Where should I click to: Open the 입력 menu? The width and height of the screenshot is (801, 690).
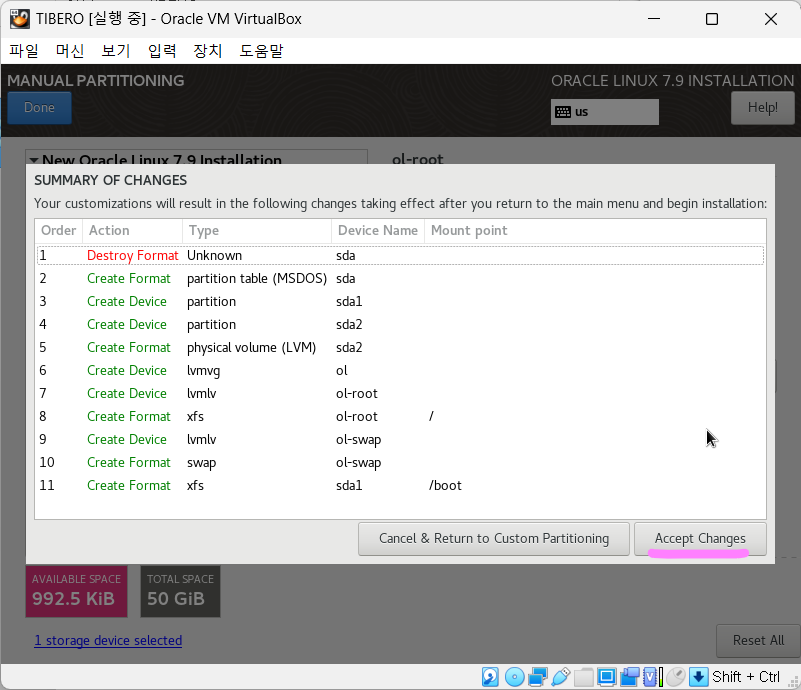coord(162,51)
